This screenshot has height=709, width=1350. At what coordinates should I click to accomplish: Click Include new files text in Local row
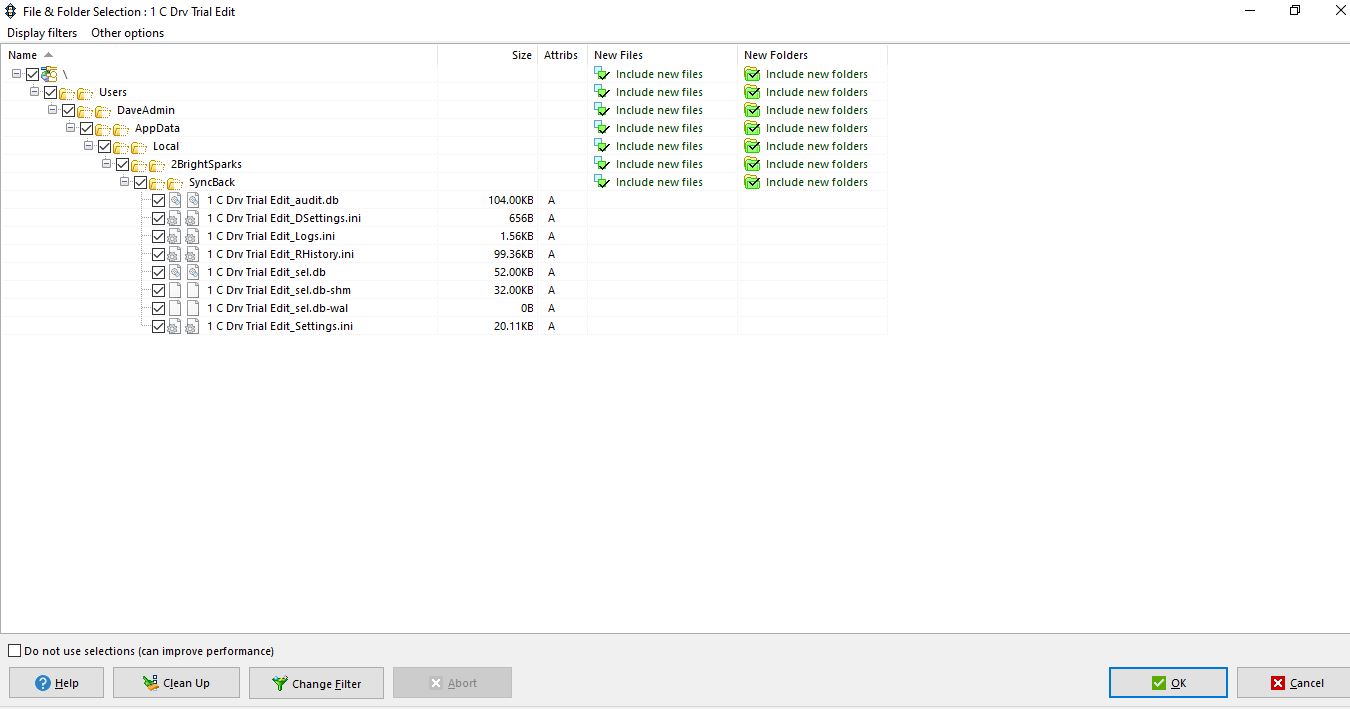coord(659,146)
